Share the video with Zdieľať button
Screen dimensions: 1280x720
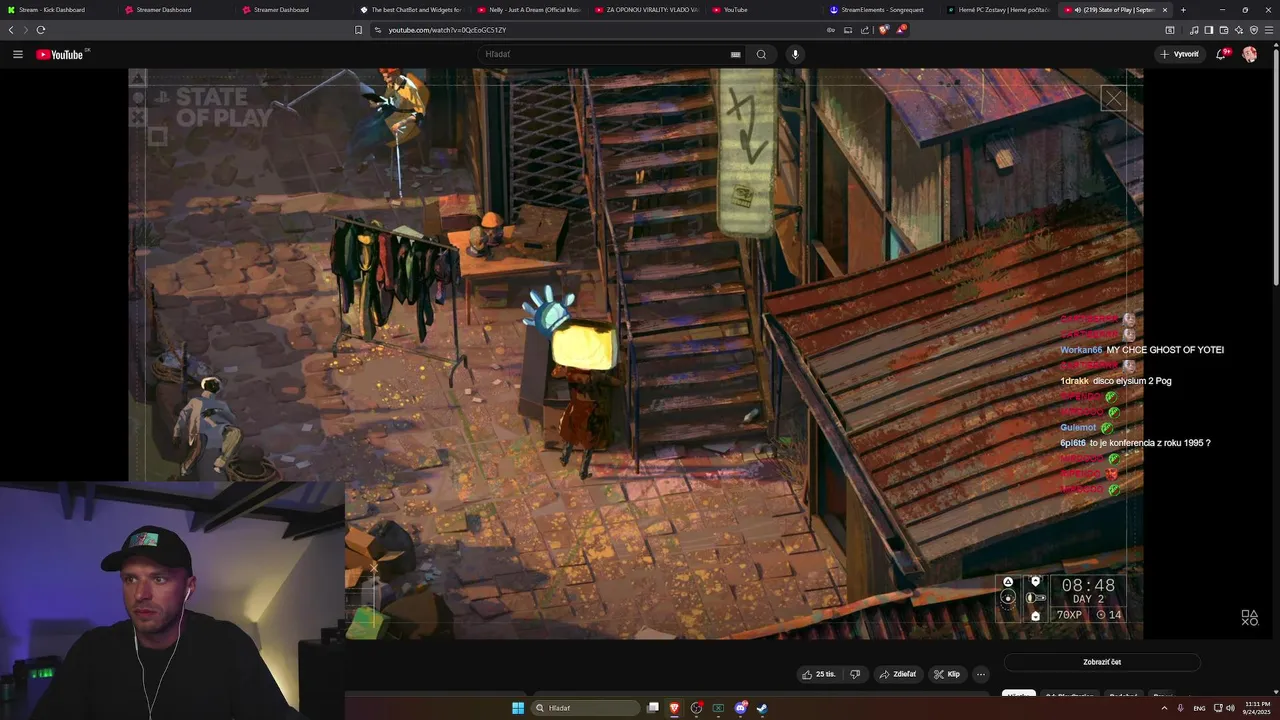point(897,674)
